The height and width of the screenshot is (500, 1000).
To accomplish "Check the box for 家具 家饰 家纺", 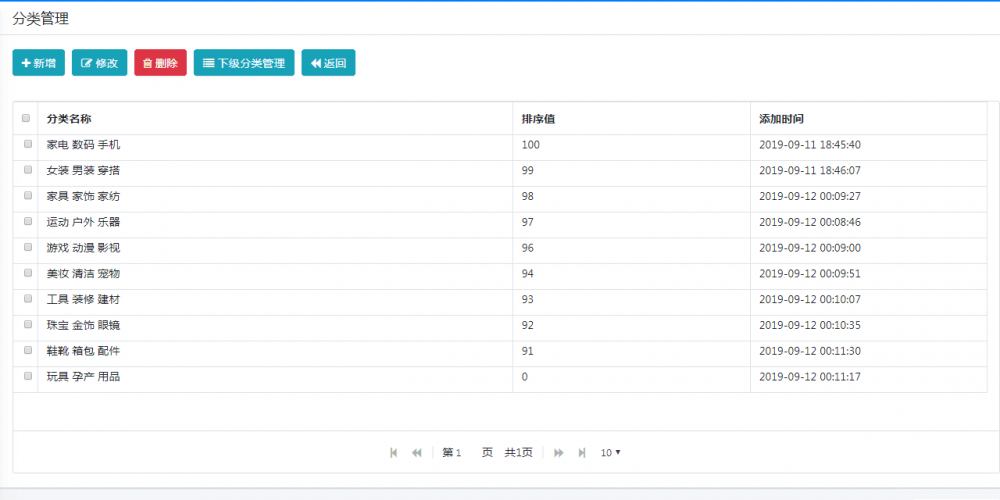I will [28, 196].
